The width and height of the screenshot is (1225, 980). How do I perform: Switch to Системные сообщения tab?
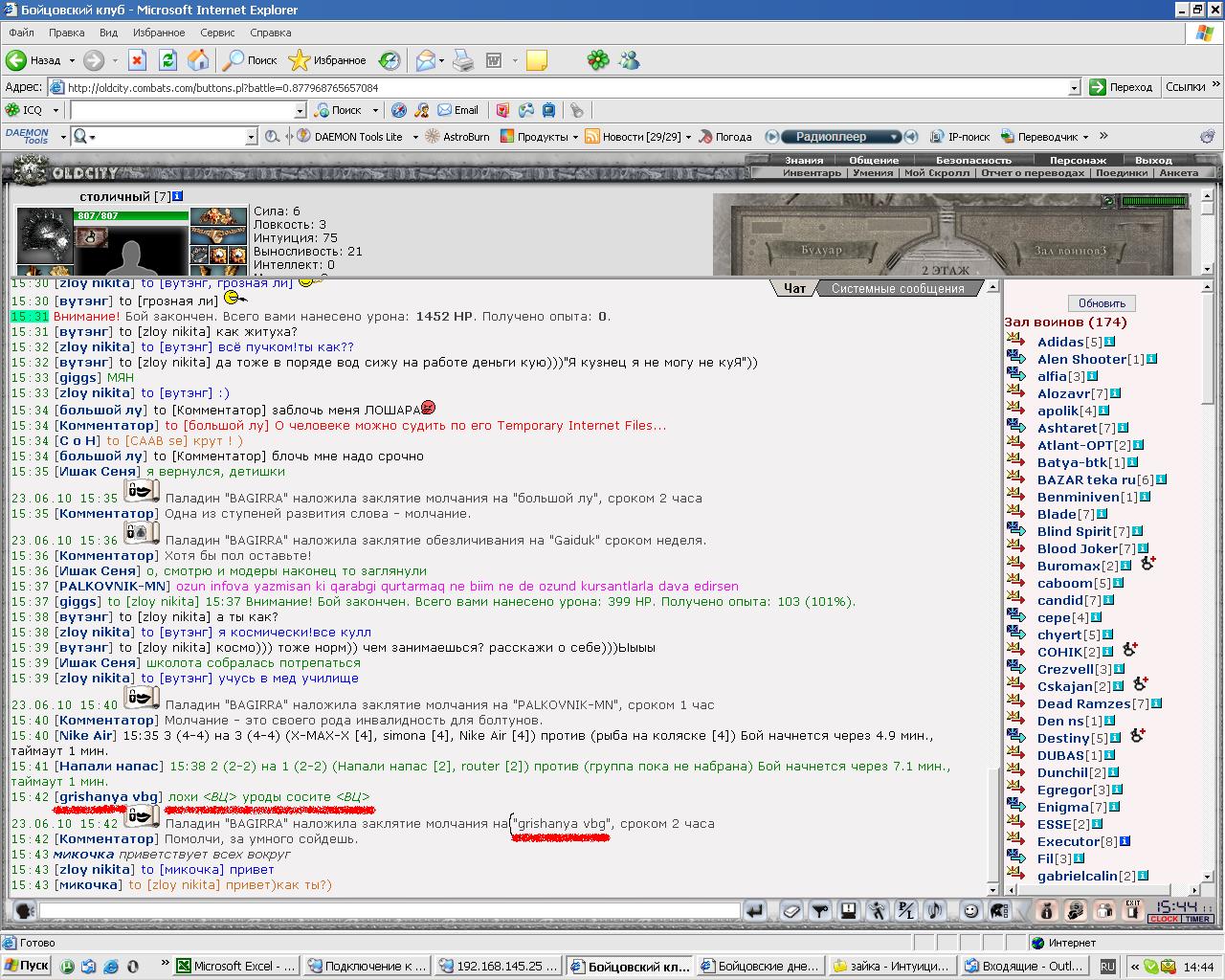[x=898, y=288]
